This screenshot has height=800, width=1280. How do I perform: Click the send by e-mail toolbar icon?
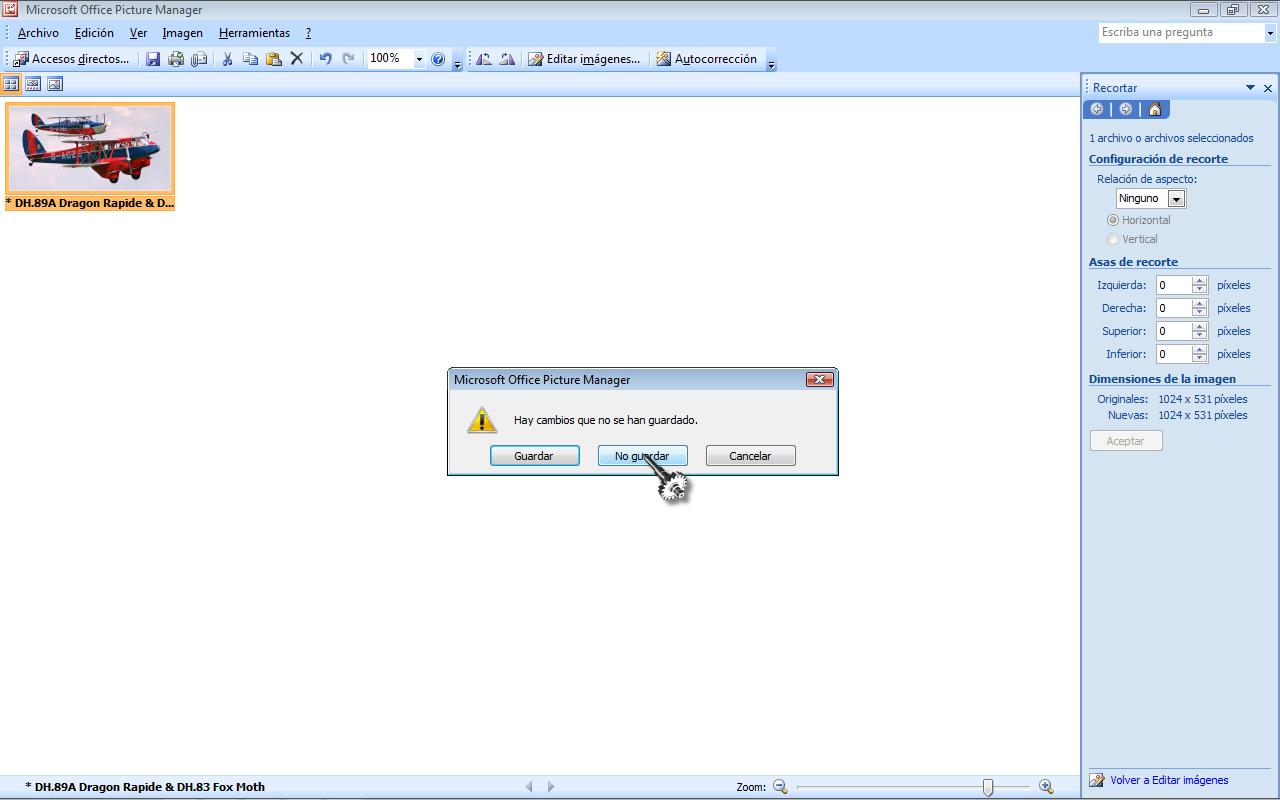[x=199, y=59]
